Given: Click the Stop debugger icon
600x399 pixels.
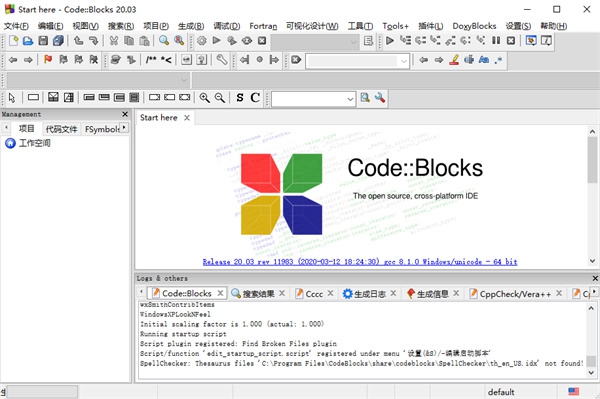Looking at the screenshot, I should 511,41.
